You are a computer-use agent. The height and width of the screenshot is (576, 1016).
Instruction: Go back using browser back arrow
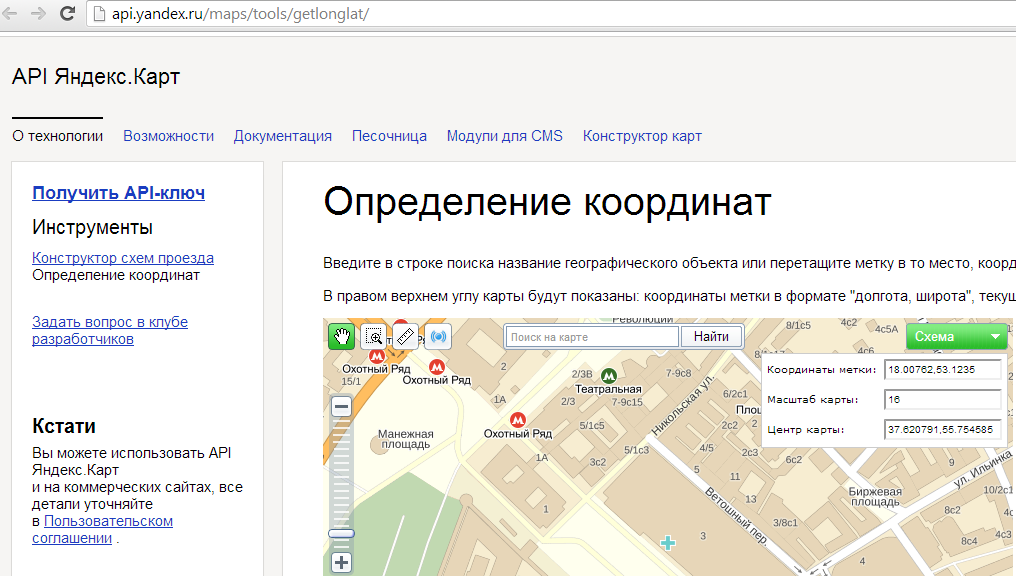(10, 14)
